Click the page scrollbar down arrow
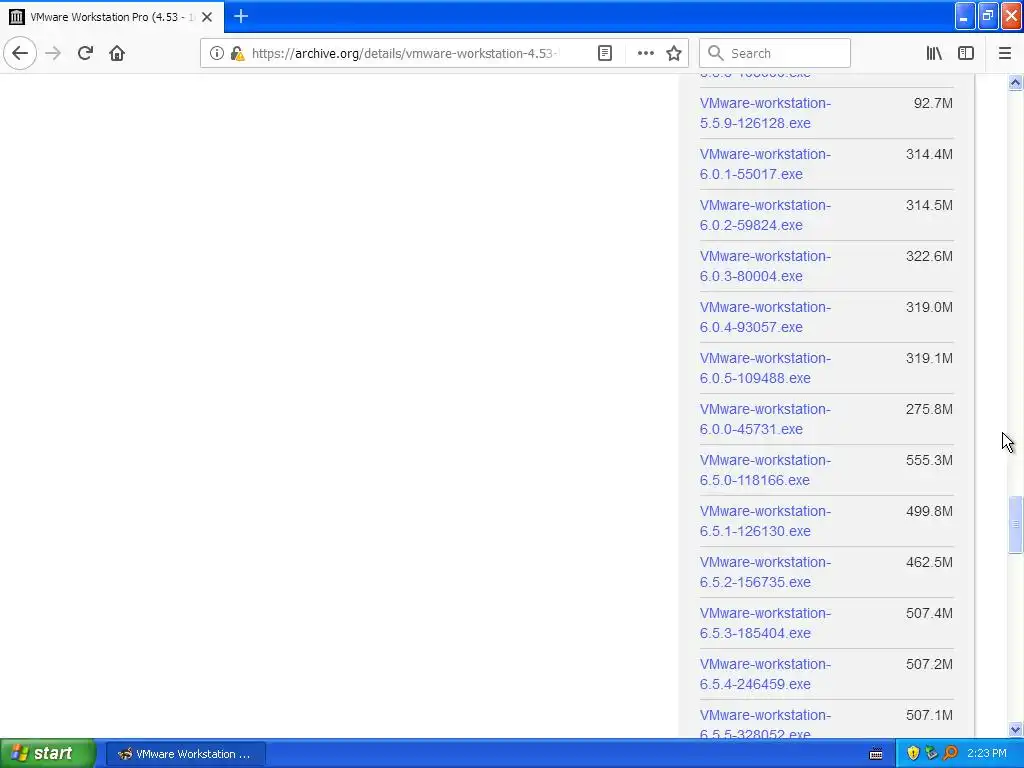Screen dimensions: 1024x768 tap(1015, 729)
